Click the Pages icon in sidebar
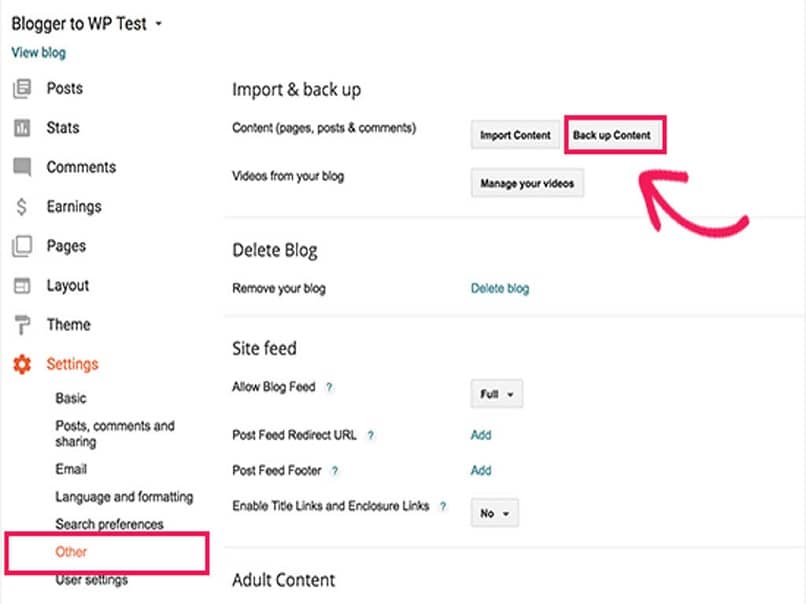The height and width of the screenshot is (604, 806). pyautogui.click(x=21, y=246)
